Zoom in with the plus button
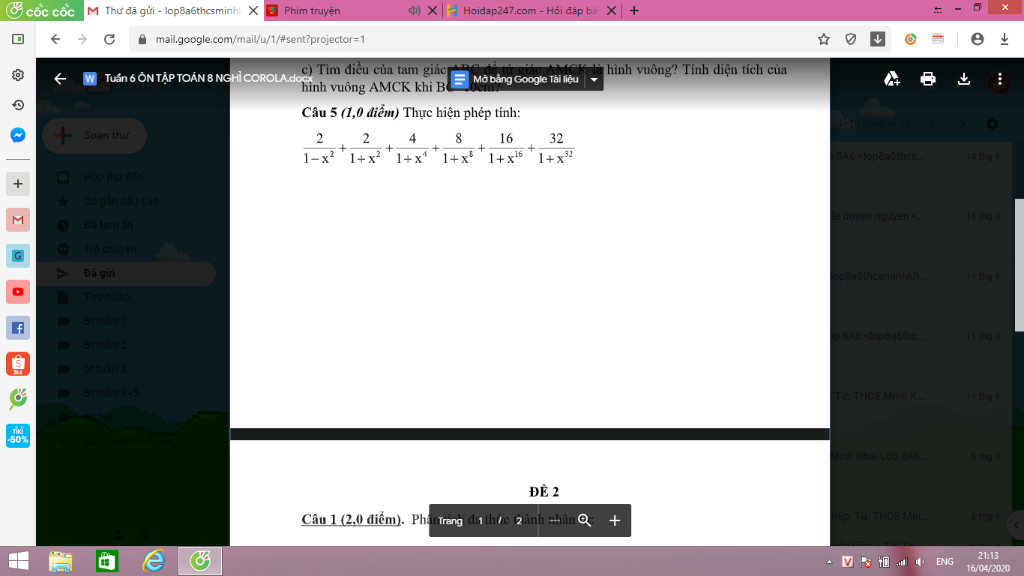The width and height of the screenshot is (1024, 576). click(x=615, y=520)
